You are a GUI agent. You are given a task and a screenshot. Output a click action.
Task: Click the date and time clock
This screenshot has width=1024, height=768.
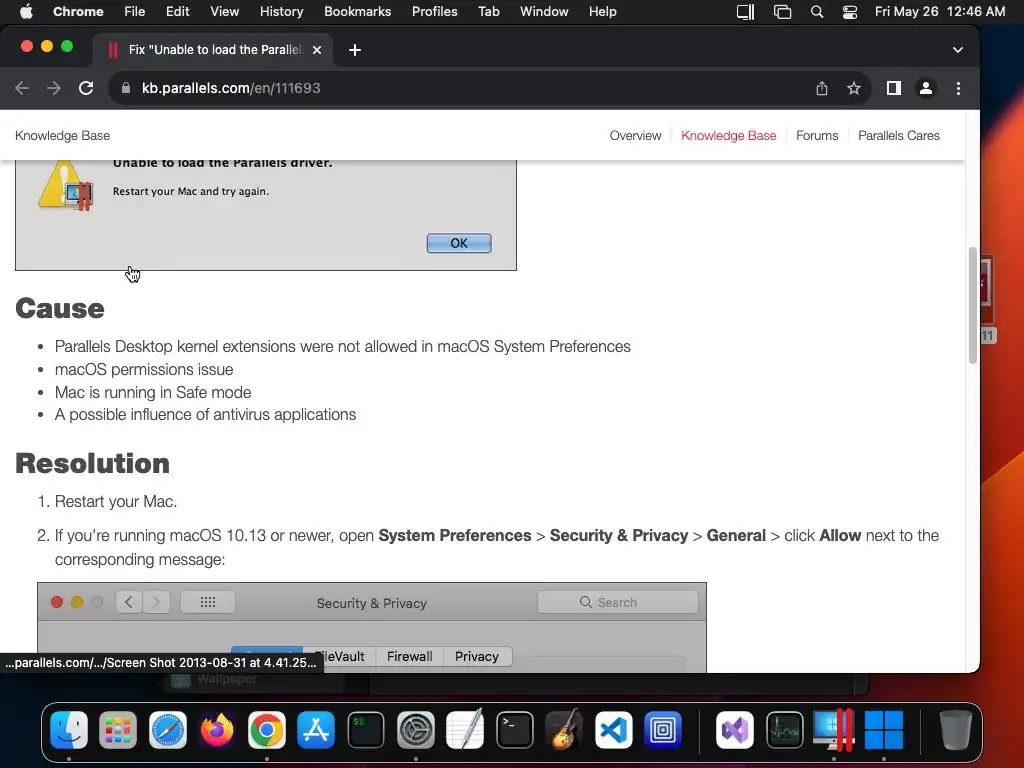click(x=940, y=12)
